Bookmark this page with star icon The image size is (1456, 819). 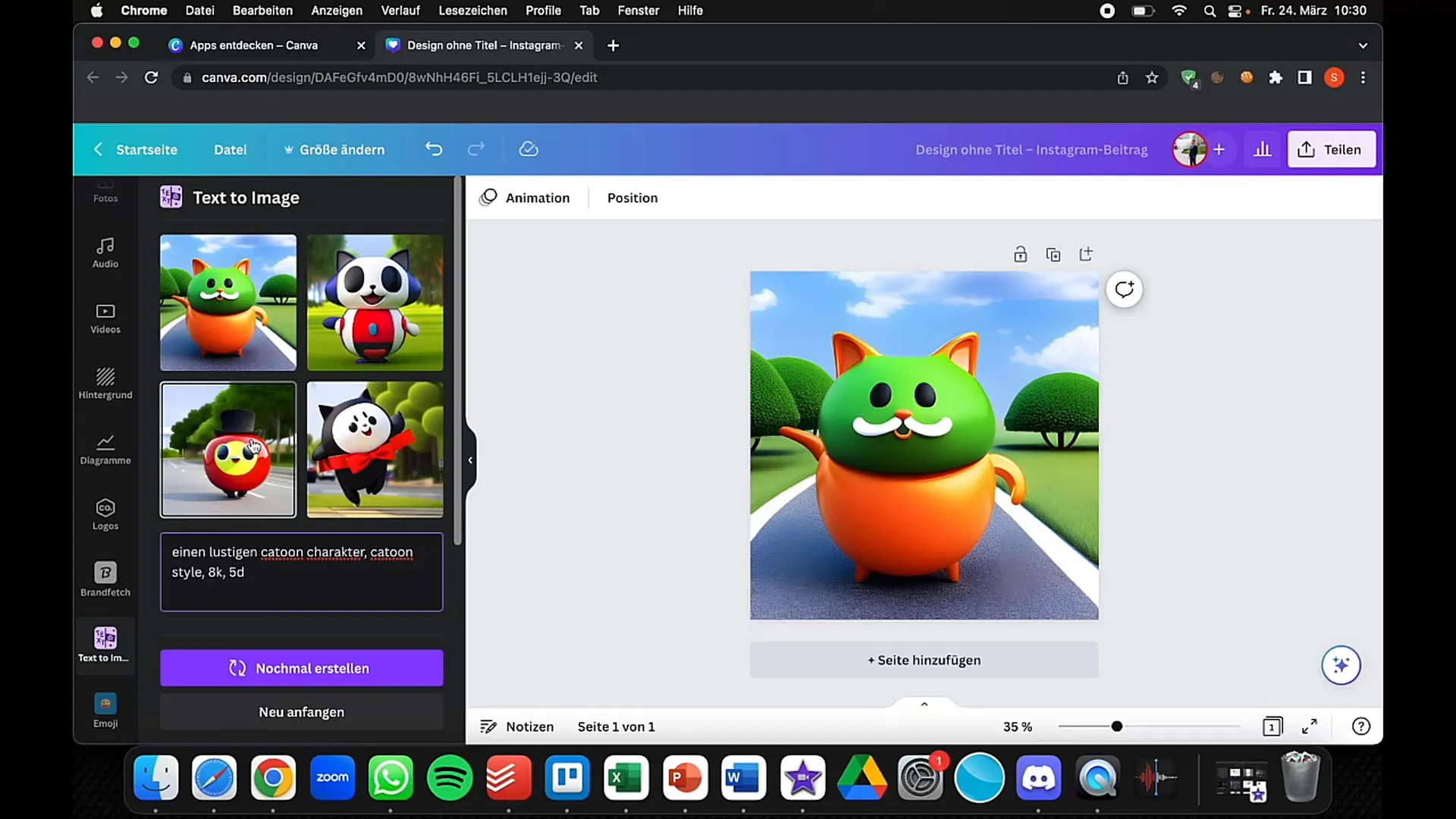click(x=1152, y=77)
